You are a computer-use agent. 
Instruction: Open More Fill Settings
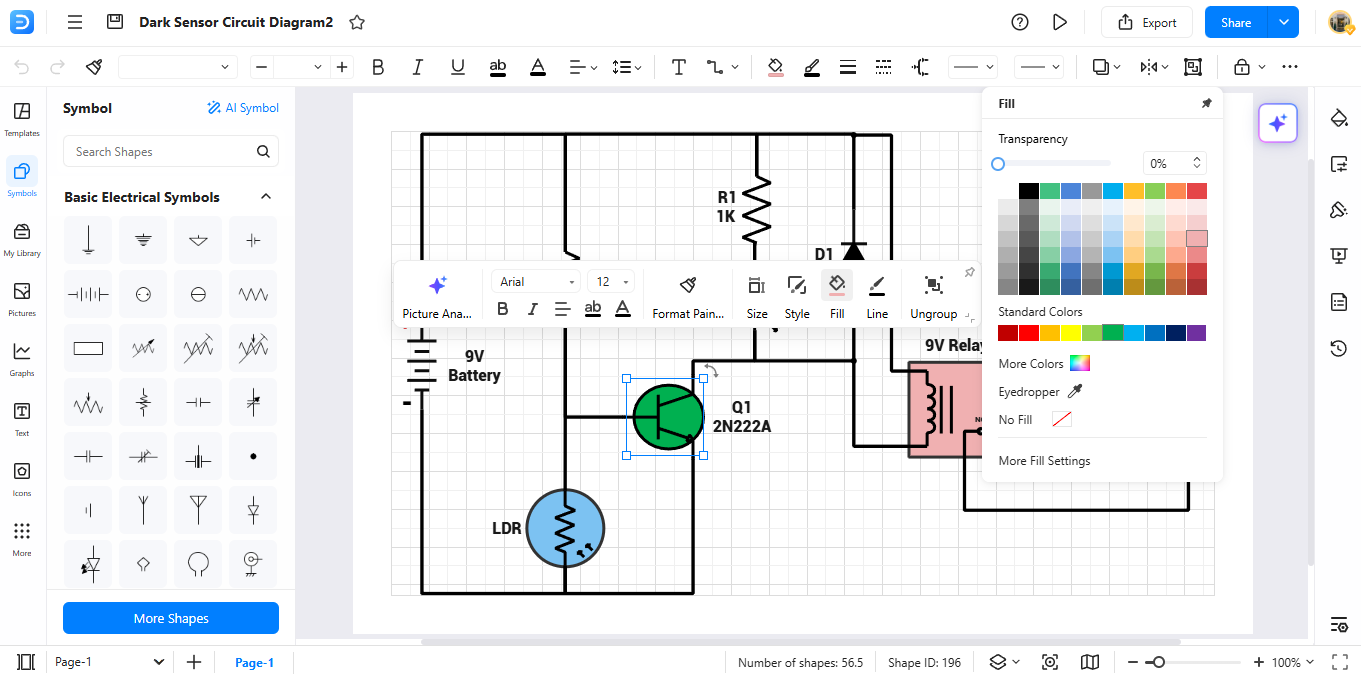point(1044,461)
